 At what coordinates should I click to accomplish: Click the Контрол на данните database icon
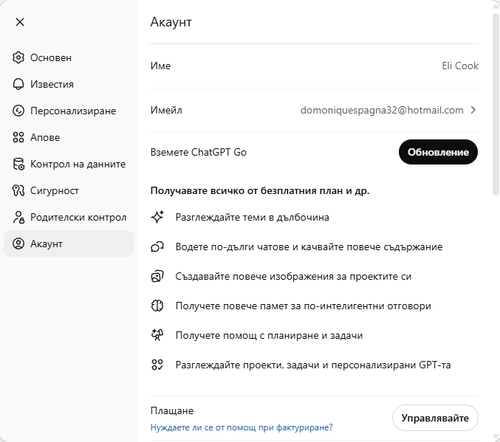coord(18,164)
